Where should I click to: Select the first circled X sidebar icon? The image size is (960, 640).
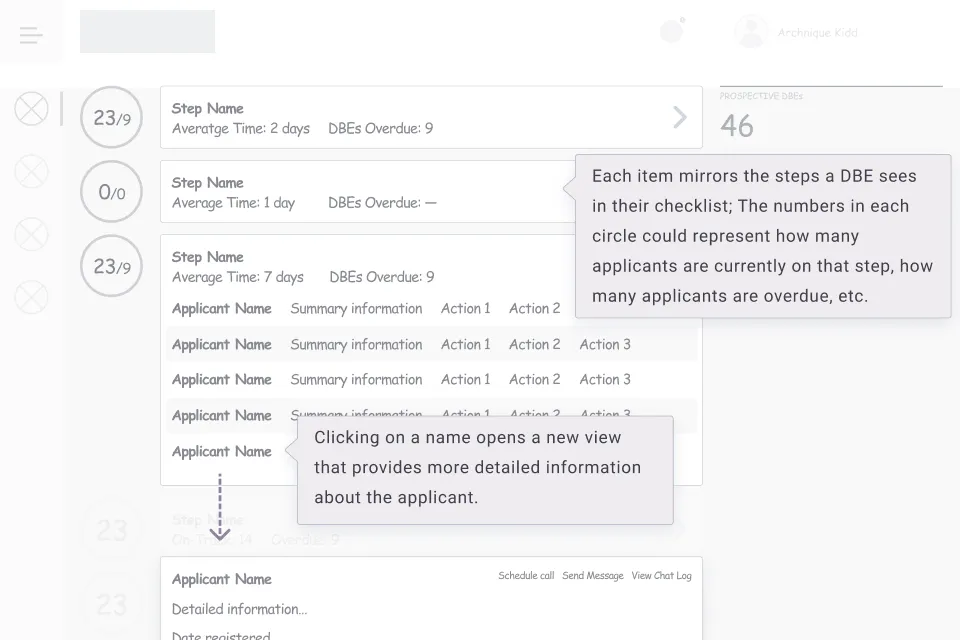pos(31,108)
